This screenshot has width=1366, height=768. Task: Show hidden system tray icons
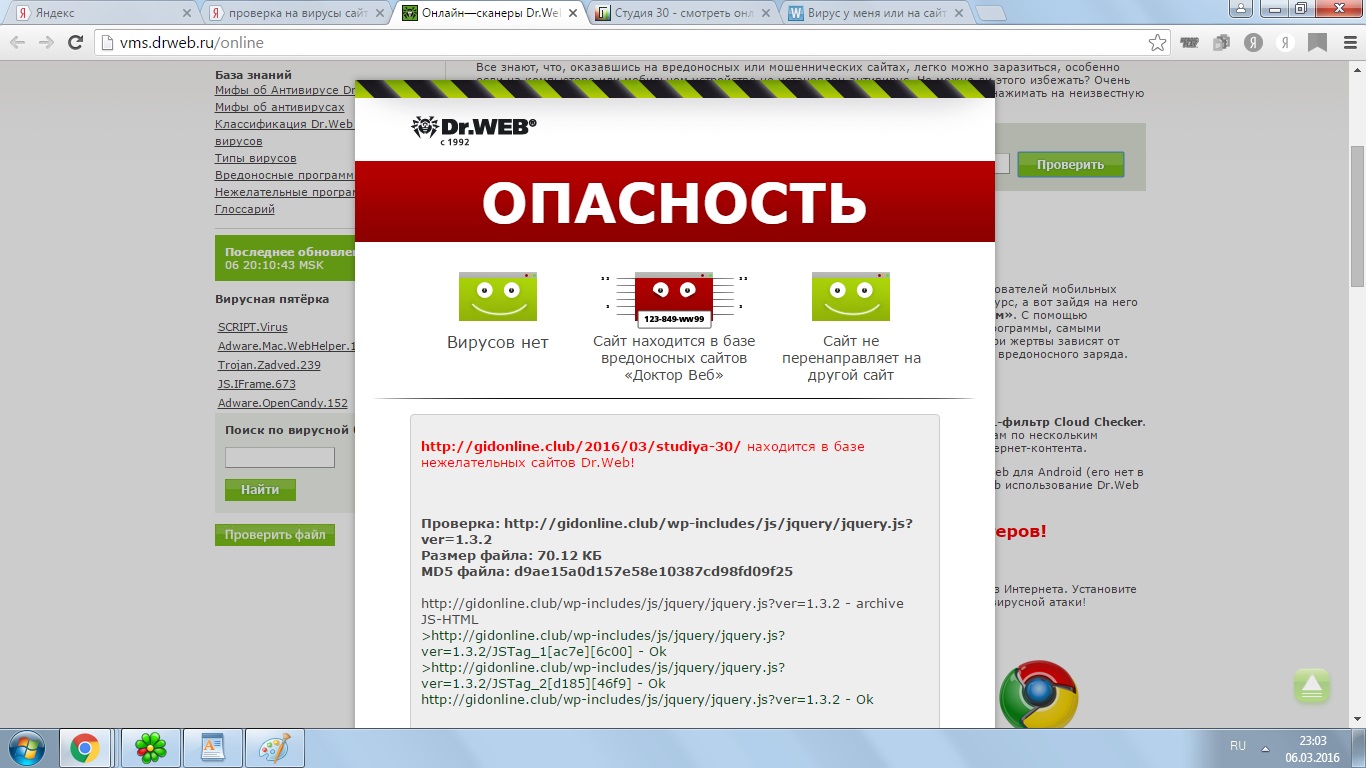click(1264, 747)
